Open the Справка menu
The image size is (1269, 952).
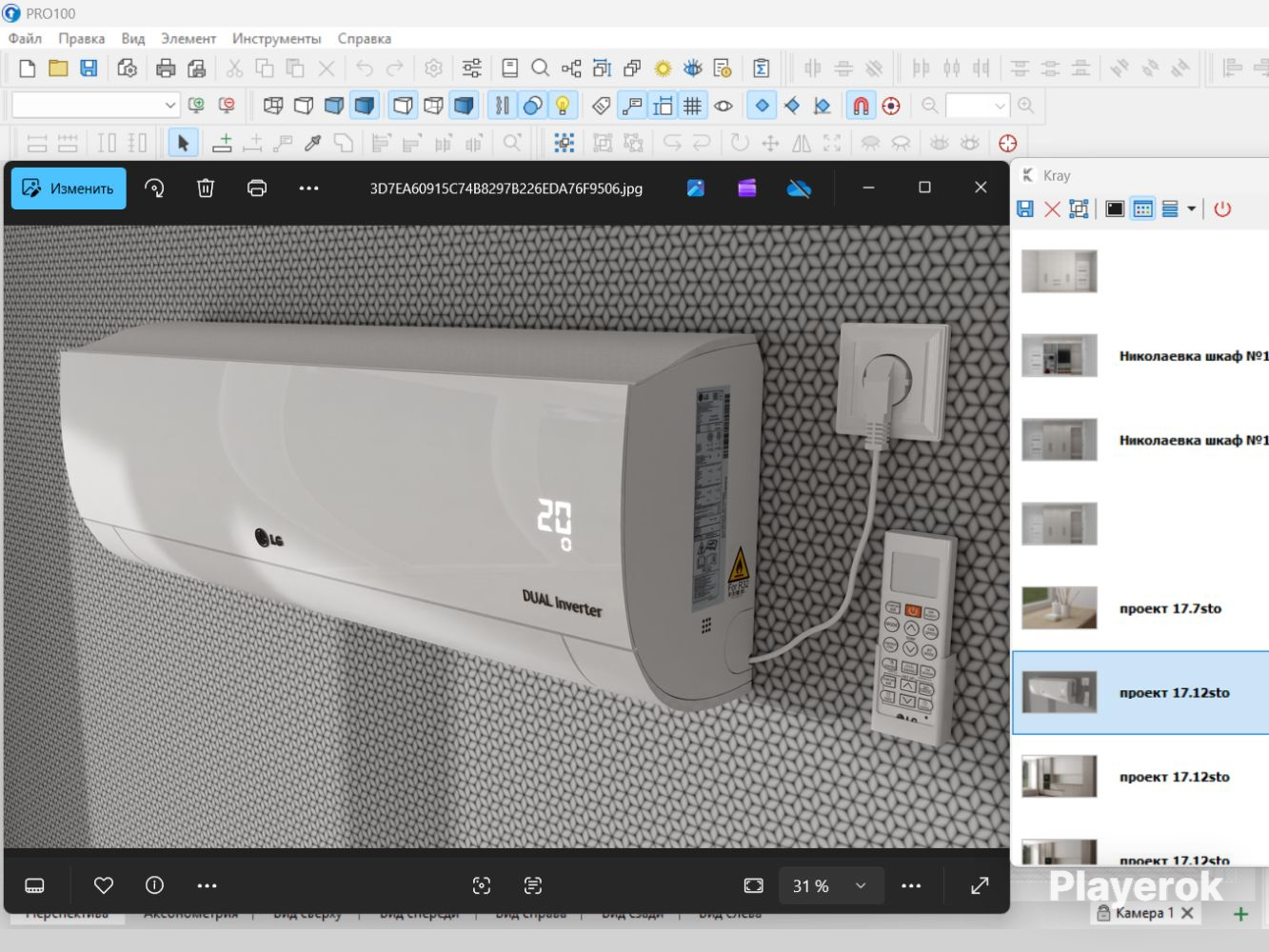point(365,39)
